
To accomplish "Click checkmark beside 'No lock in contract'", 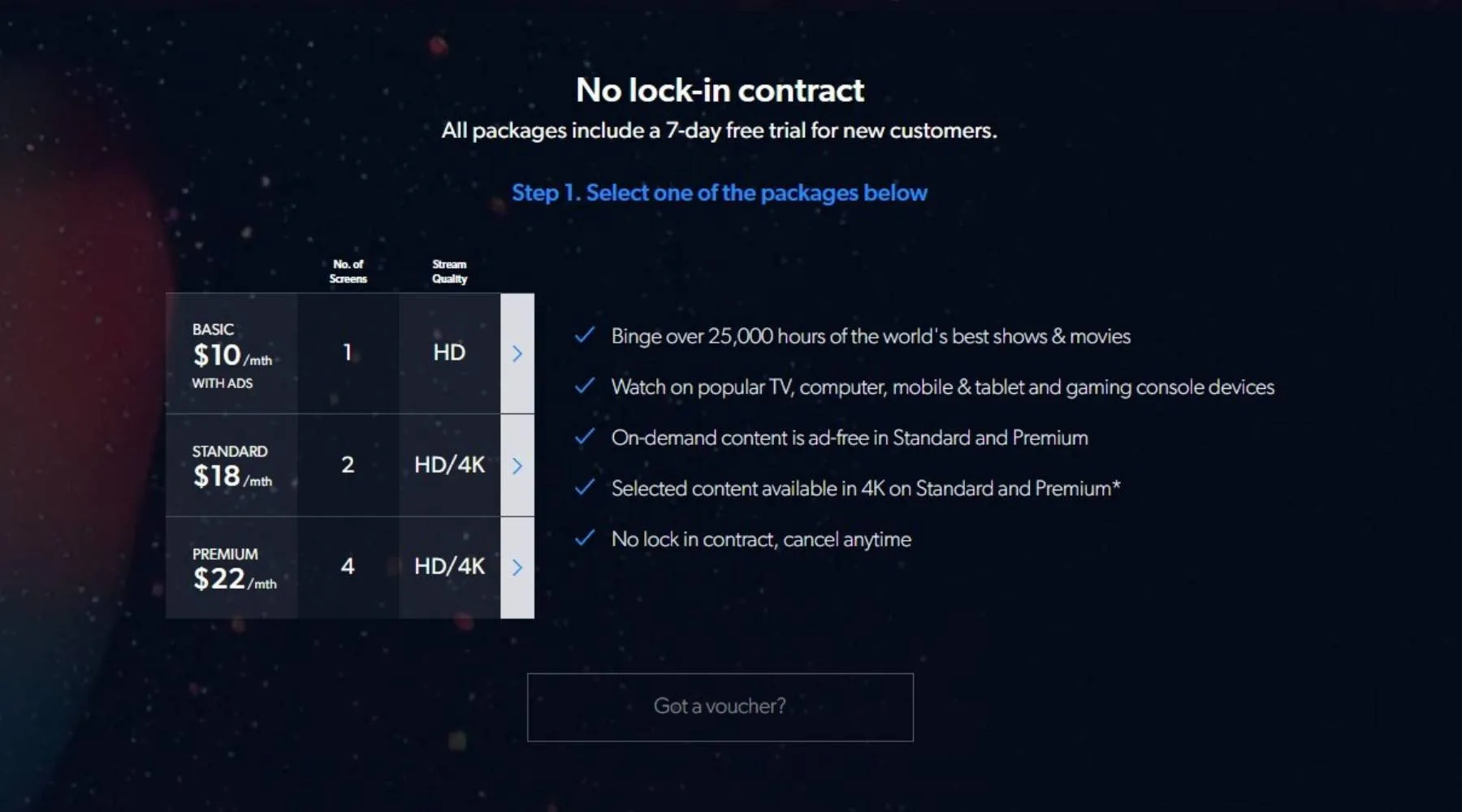I will 585,538.
